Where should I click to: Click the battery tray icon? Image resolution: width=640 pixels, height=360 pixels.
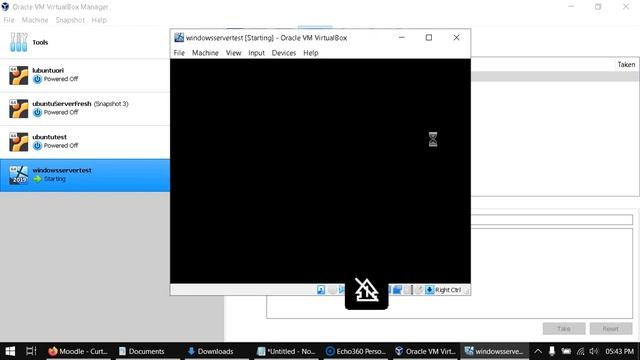[x=566, y=351]
